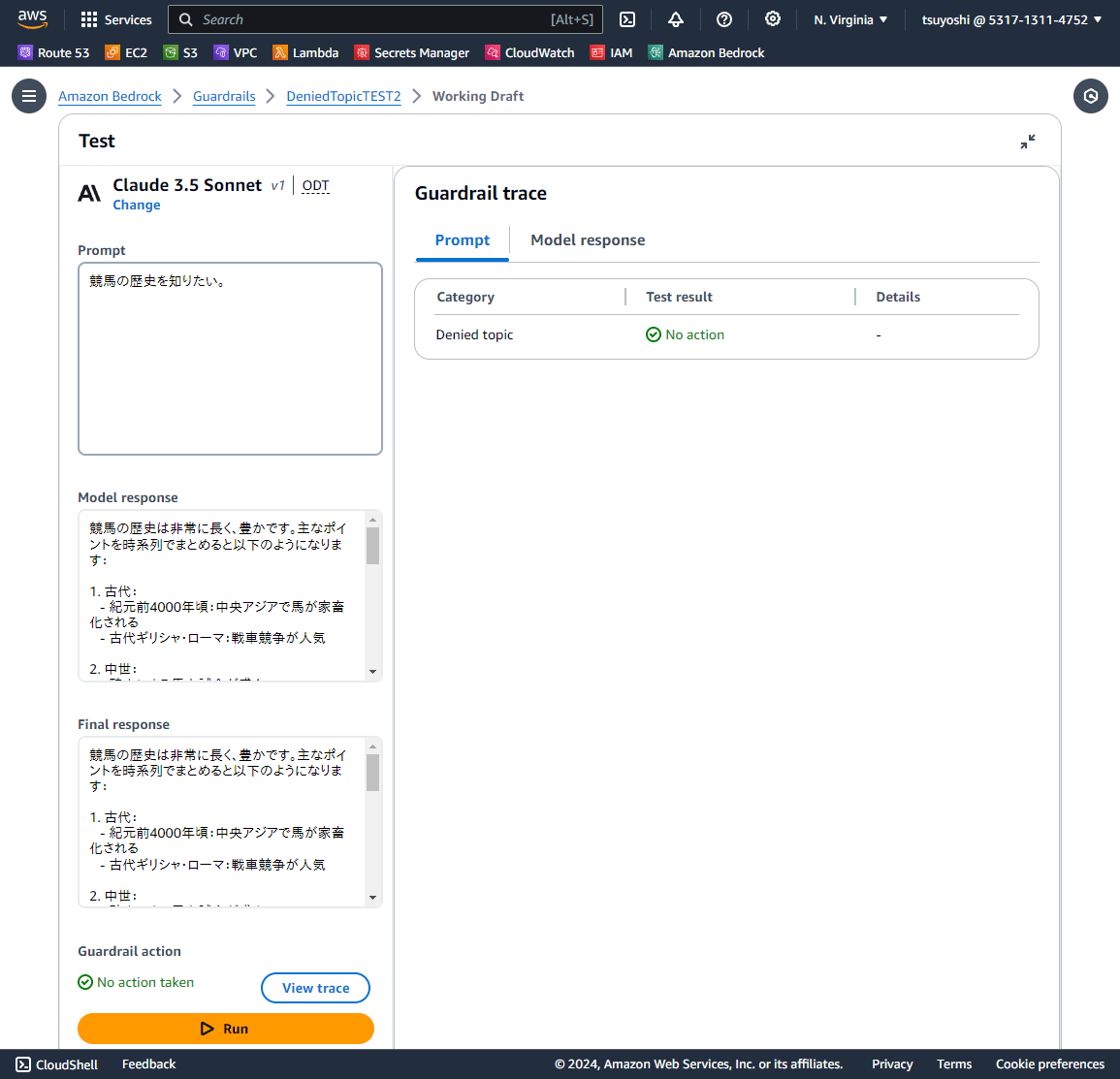Click the IAM shortcut icon
Screen dimensions: 1120x1079
pos(597,52)
